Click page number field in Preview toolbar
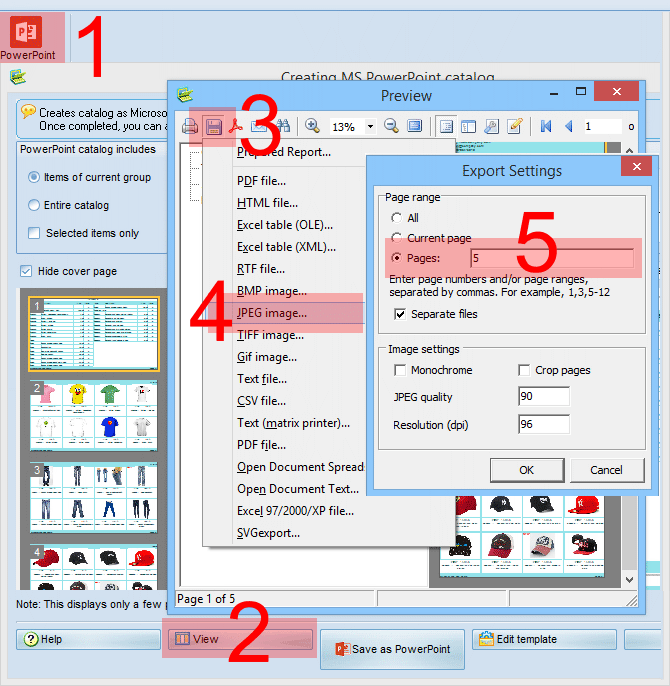 coord(602,126)
